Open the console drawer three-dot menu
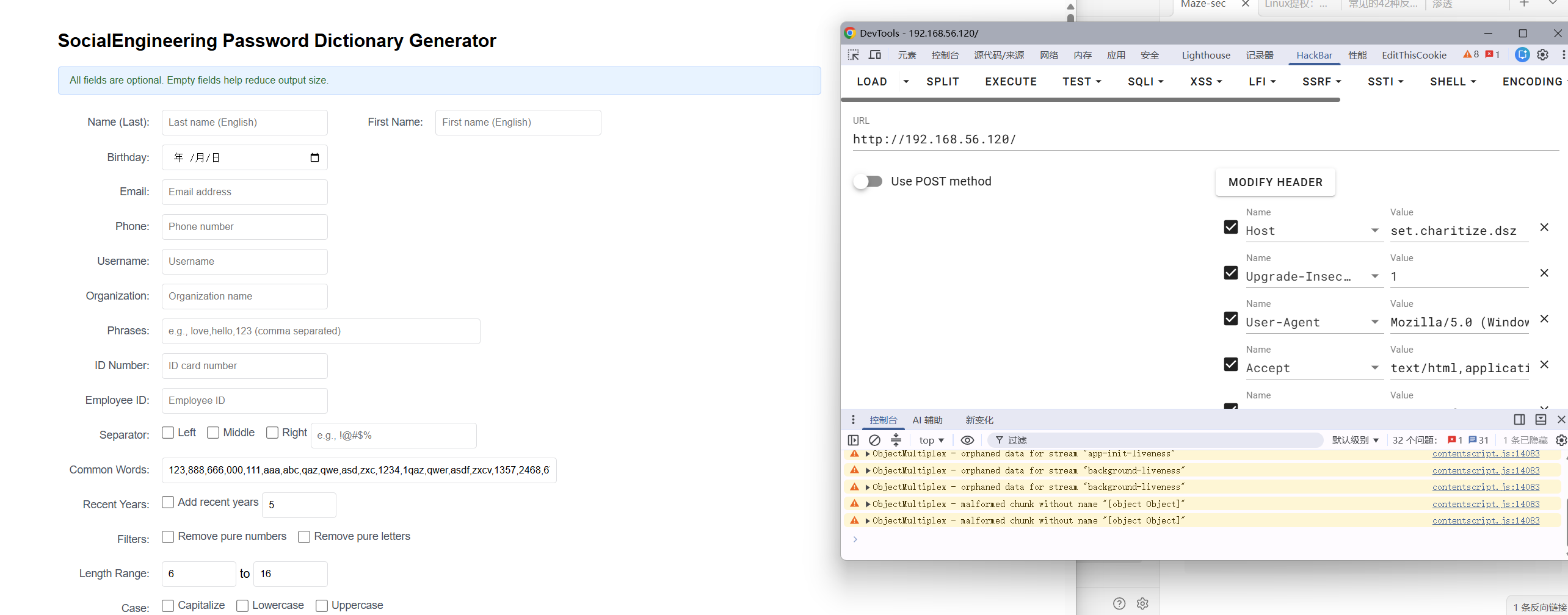 click(x=853, y=420)
